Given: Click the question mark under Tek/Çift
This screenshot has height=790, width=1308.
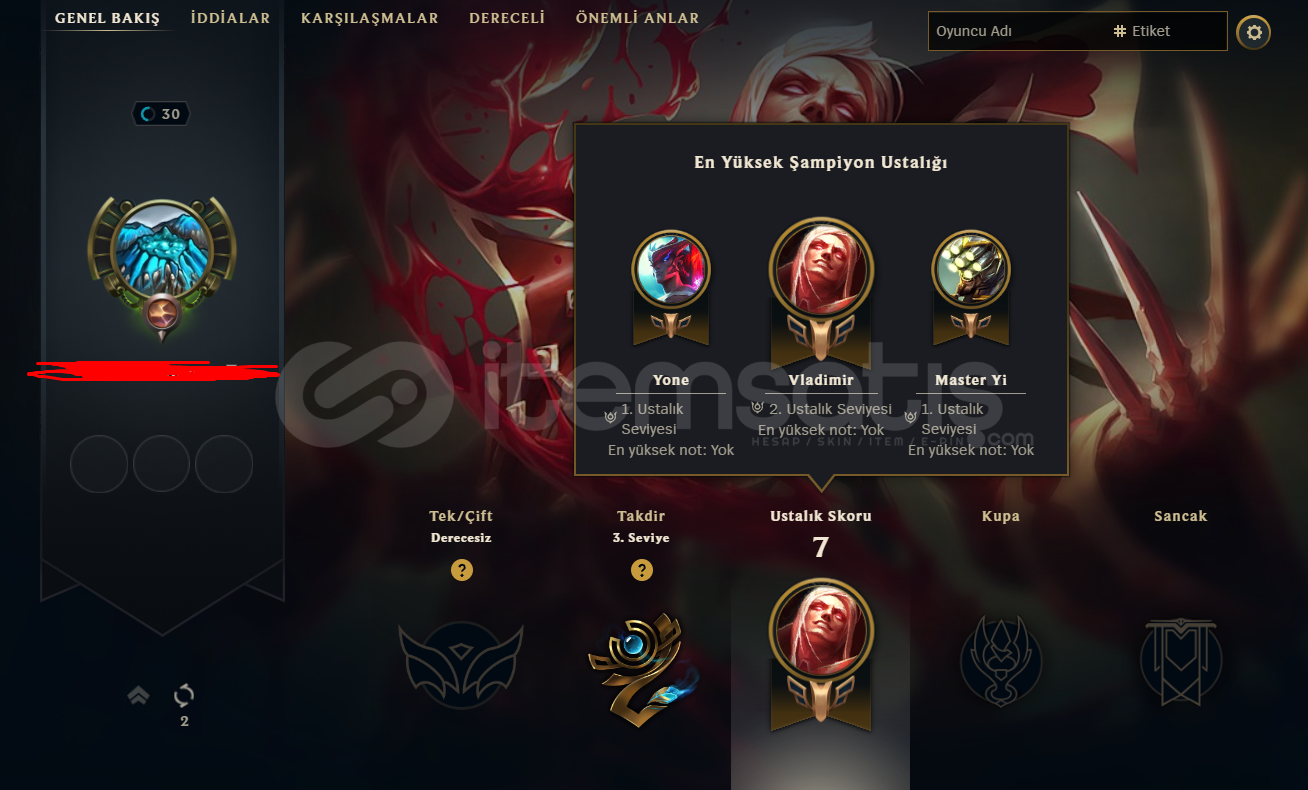Looking at the screenshot, I should (461, 570).
